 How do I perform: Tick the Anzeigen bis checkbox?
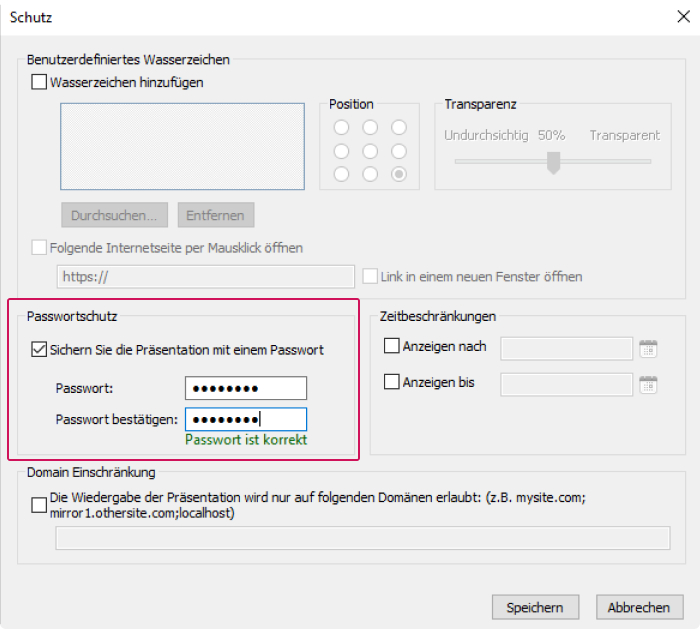[392, 382]
